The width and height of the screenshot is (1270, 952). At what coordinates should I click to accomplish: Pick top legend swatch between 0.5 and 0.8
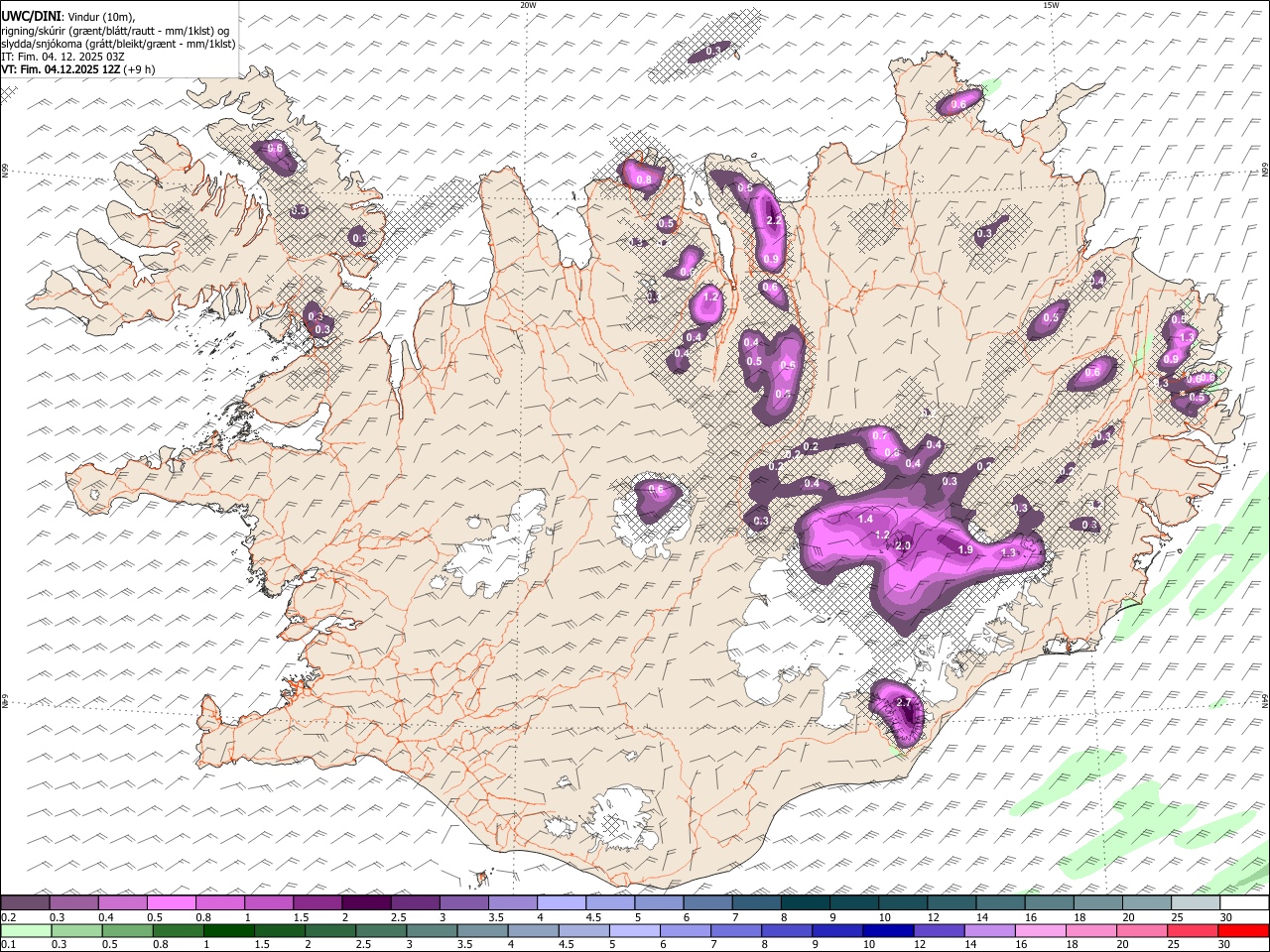(172, 902)
